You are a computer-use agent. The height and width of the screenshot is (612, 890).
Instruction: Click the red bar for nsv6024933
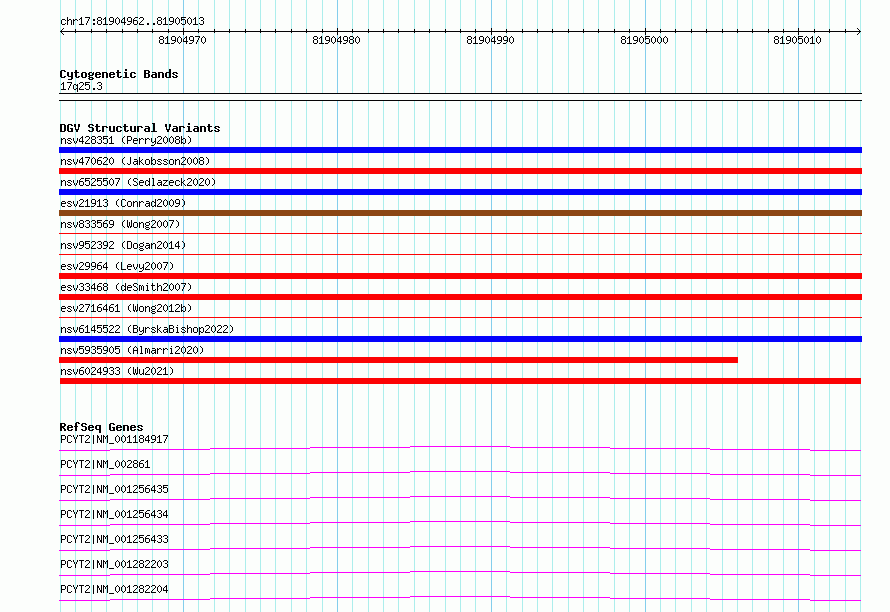click(x=460, y=381)
